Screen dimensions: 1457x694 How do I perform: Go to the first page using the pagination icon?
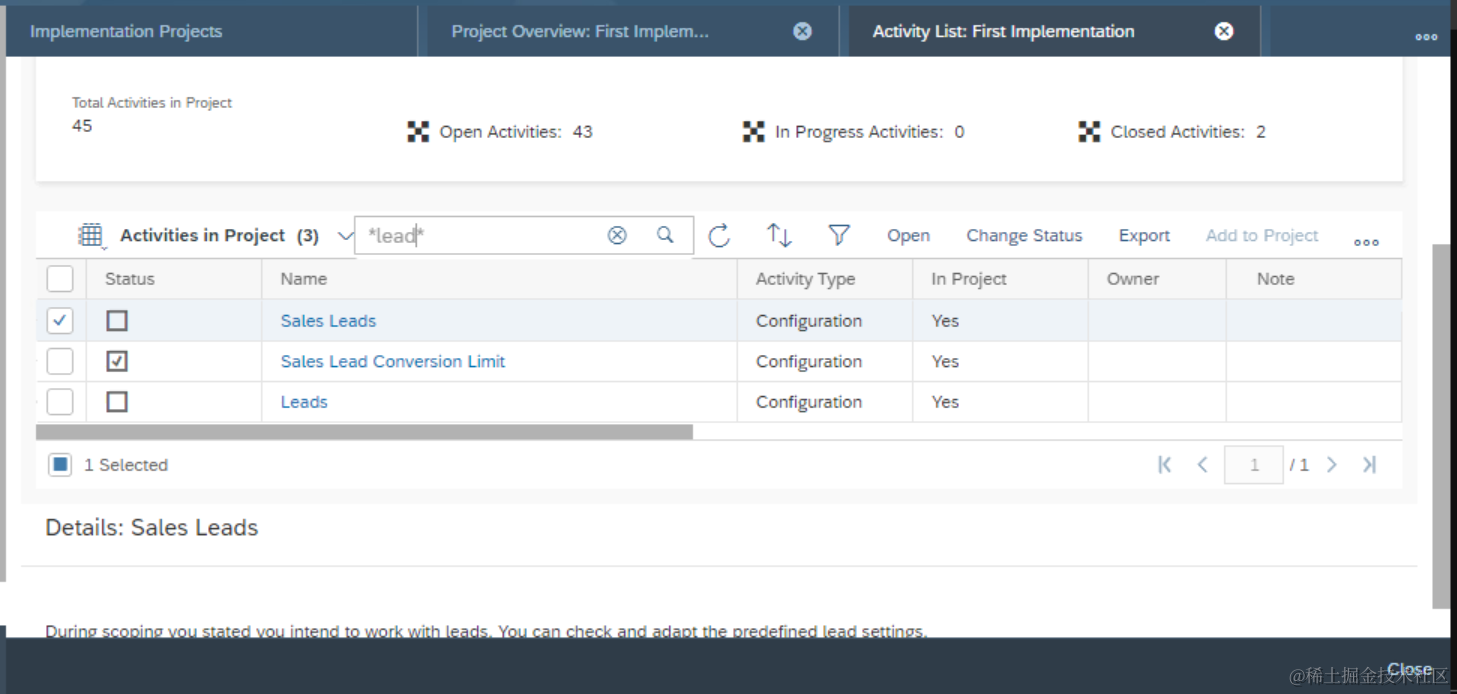(x=1164, y=465)
